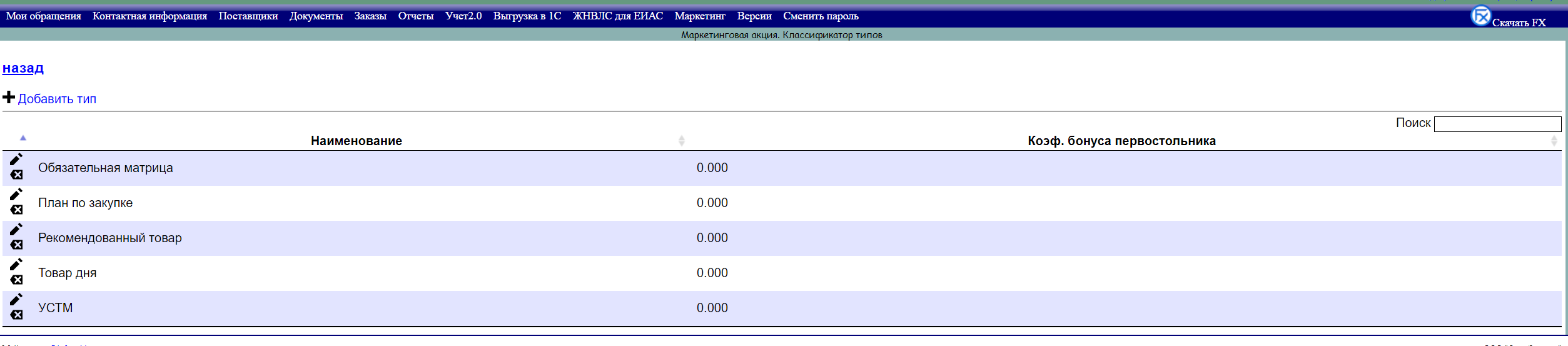Toggle first column ascending sort arrow
The image size is (1568, 346).
click(23, 138)
